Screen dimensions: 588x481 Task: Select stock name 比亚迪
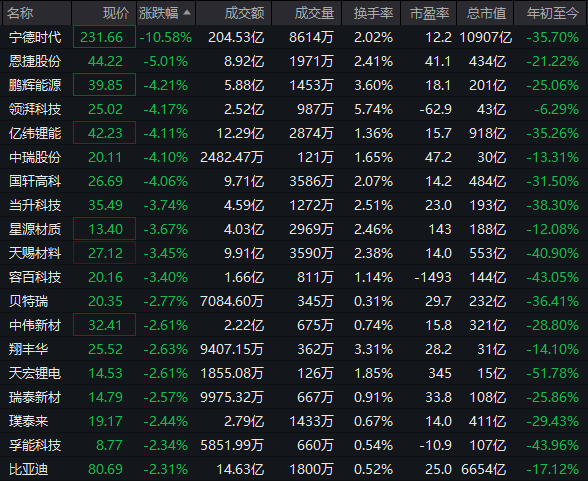pos(28,469)
